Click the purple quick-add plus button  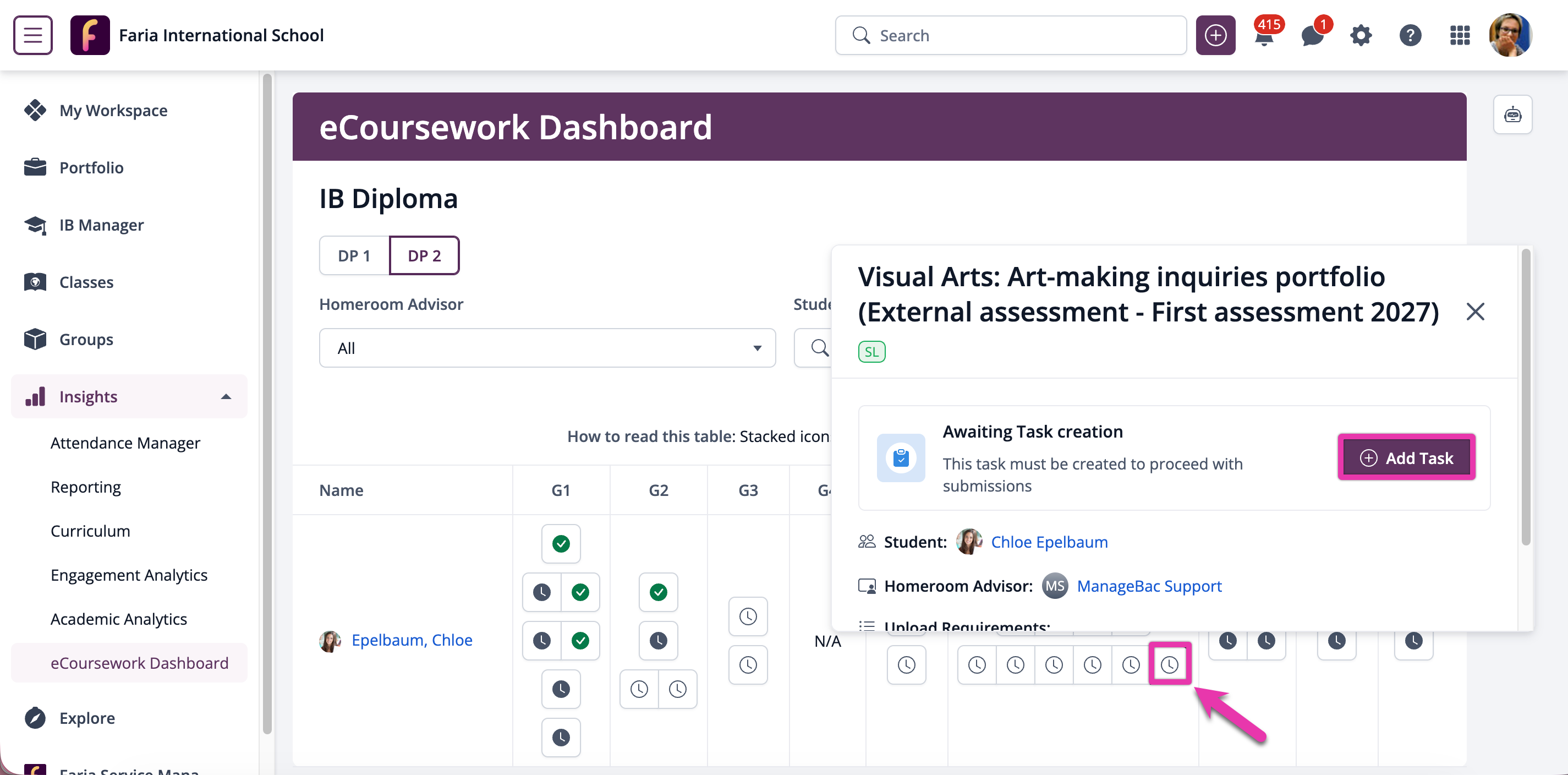pos(1215,35)
